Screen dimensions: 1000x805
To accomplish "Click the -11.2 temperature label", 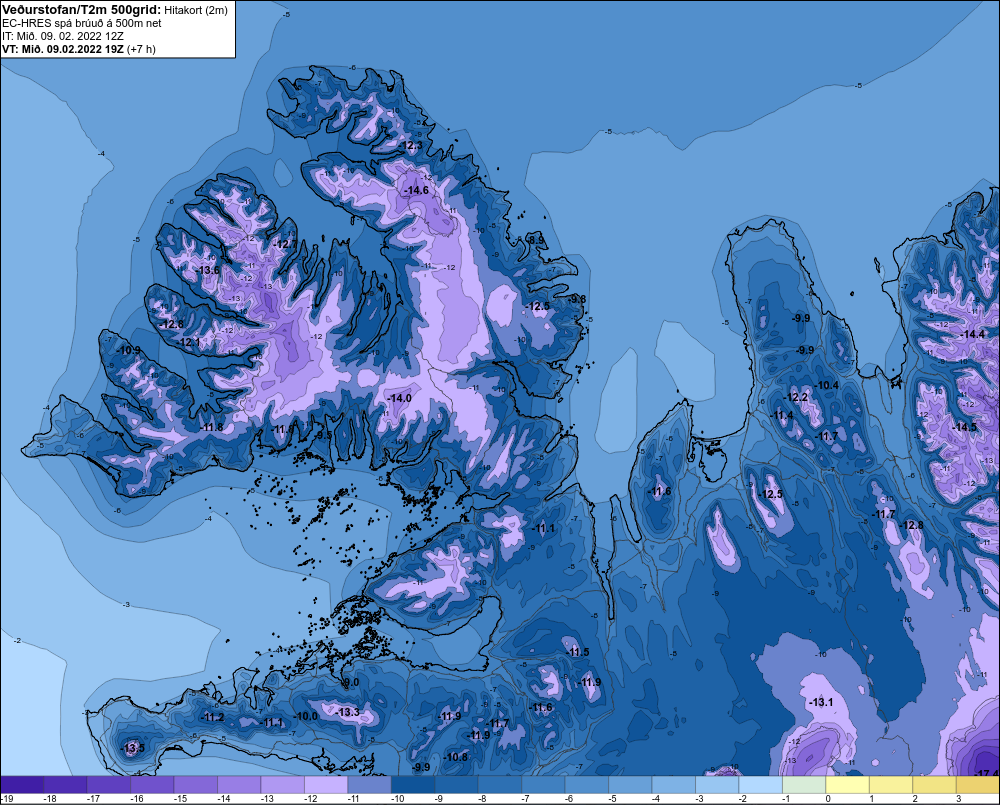I will coord(212,717).
